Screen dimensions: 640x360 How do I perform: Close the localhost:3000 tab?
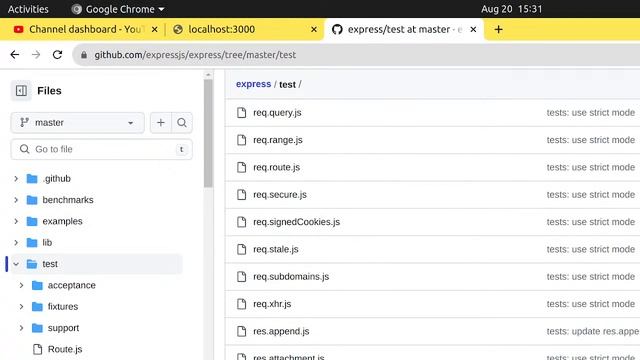[314, 29]
